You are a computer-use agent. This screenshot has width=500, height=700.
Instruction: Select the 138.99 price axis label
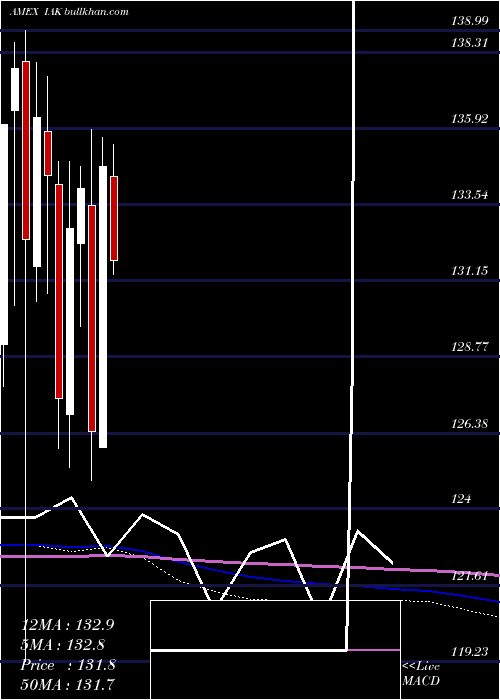[470, 21]
